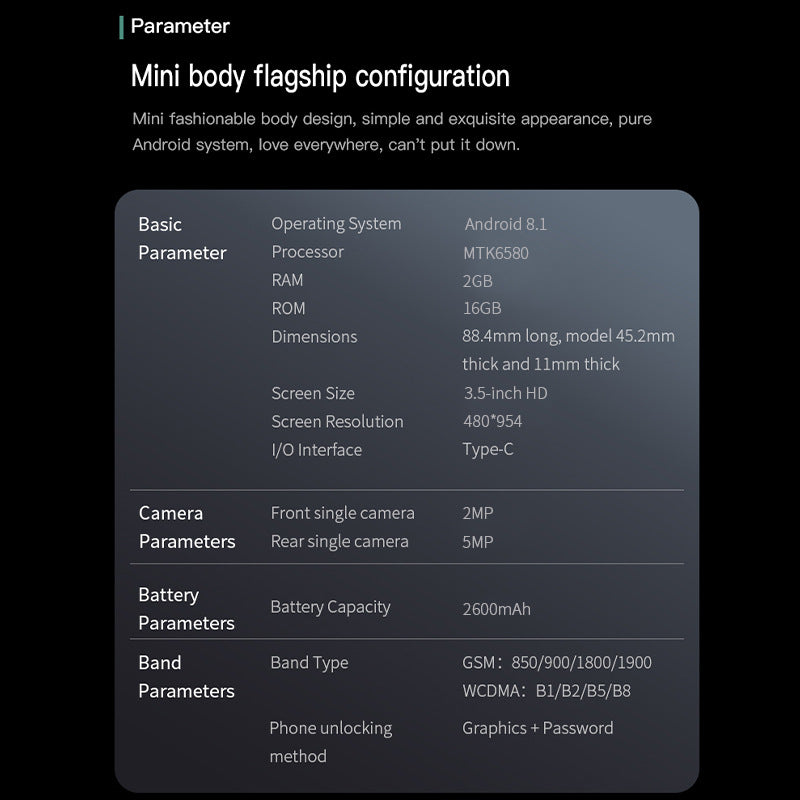Click the "2600mAh" battery capacity value

pyautogui.click(x=496, y=609)
